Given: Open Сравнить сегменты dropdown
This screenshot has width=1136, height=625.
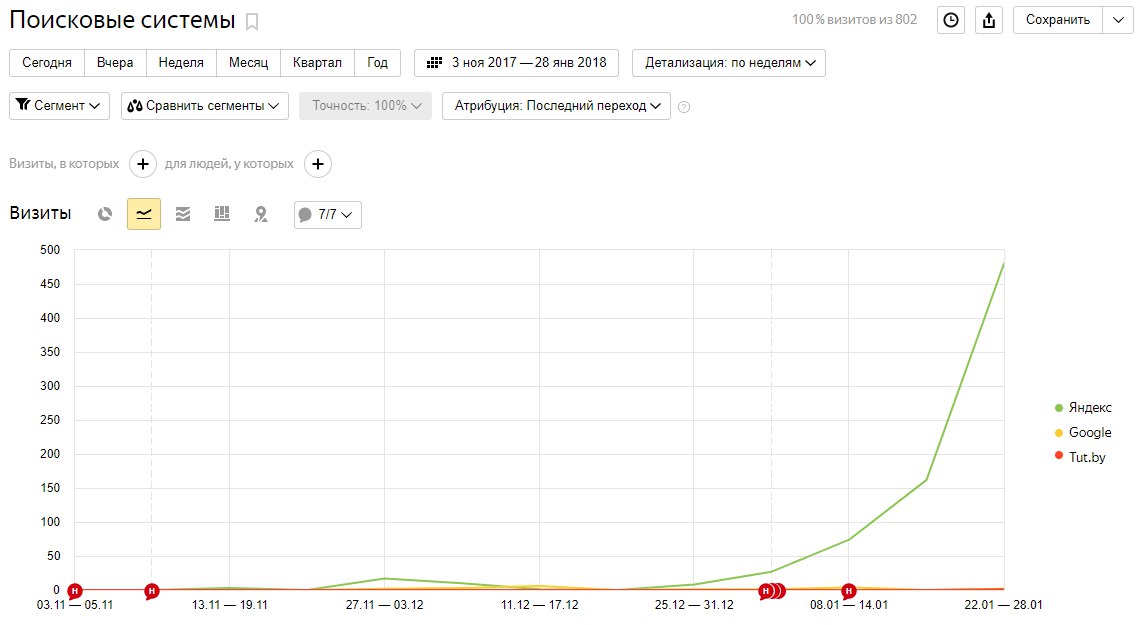Looking at the screenshot, I should click(205, 106).
